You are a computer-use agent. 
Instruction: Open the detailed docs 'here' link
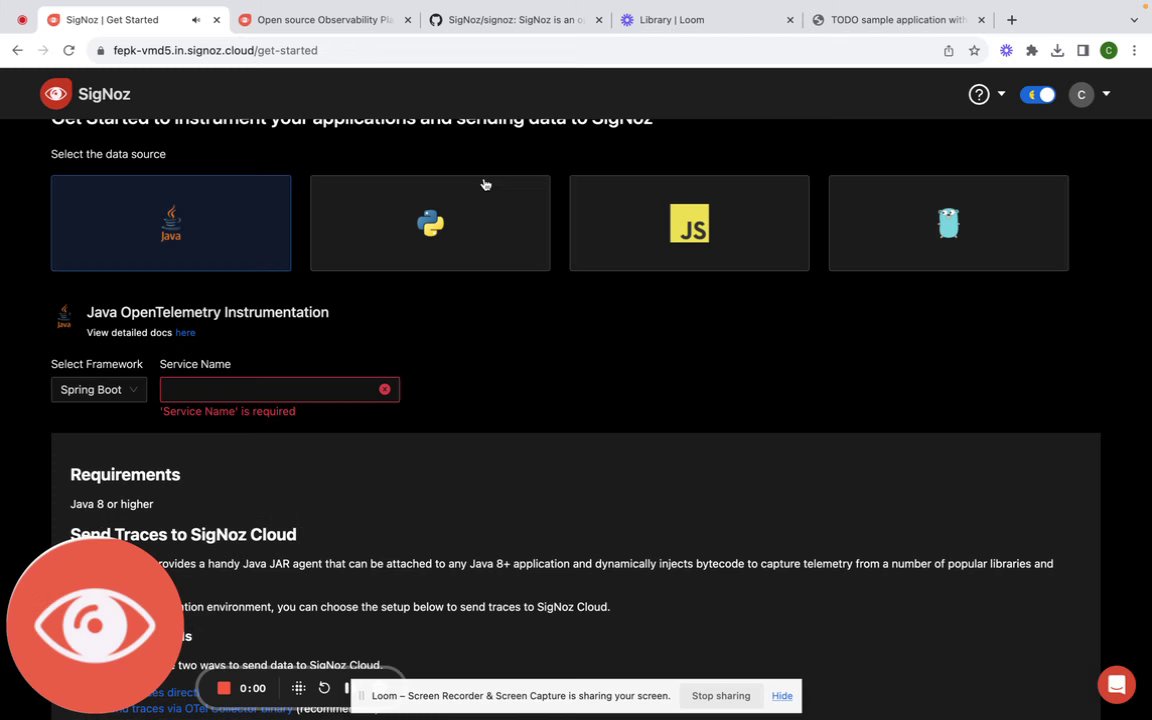click(185, 333)
